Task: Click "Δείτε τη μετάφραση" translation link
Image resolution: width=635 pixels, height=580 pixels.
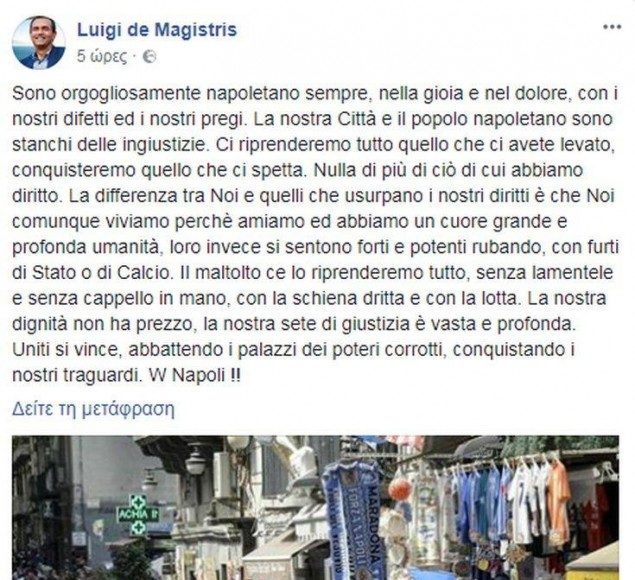Action: [94, 409]
